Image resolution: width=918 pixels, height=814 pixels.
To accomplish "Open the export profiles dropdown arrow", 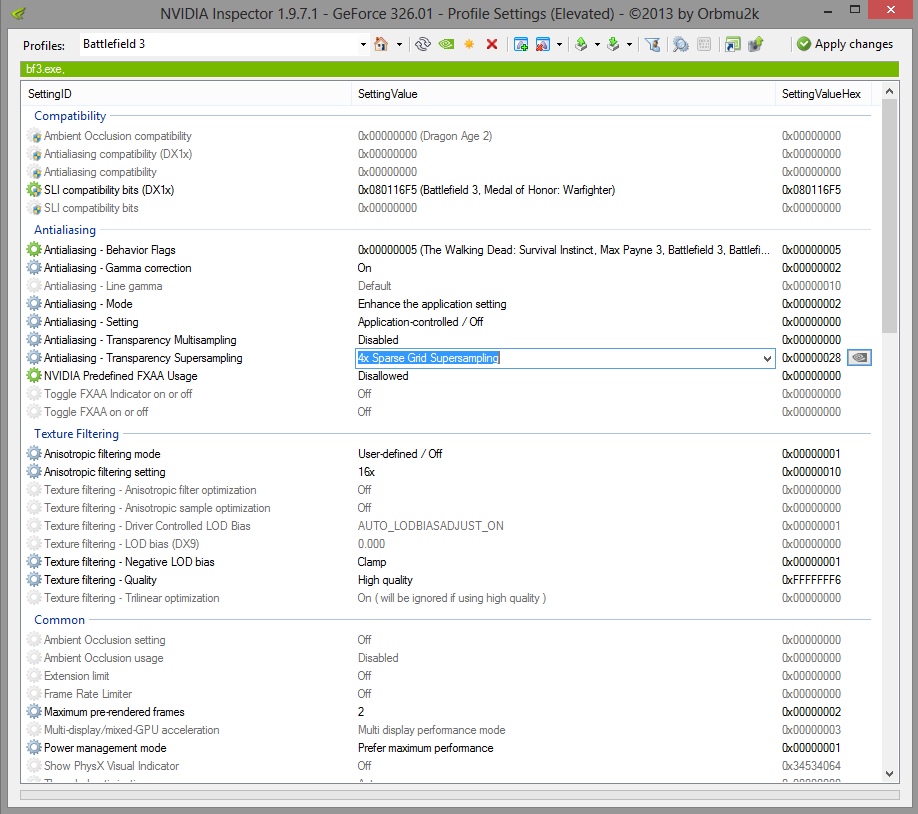I will tap(597, 44).
